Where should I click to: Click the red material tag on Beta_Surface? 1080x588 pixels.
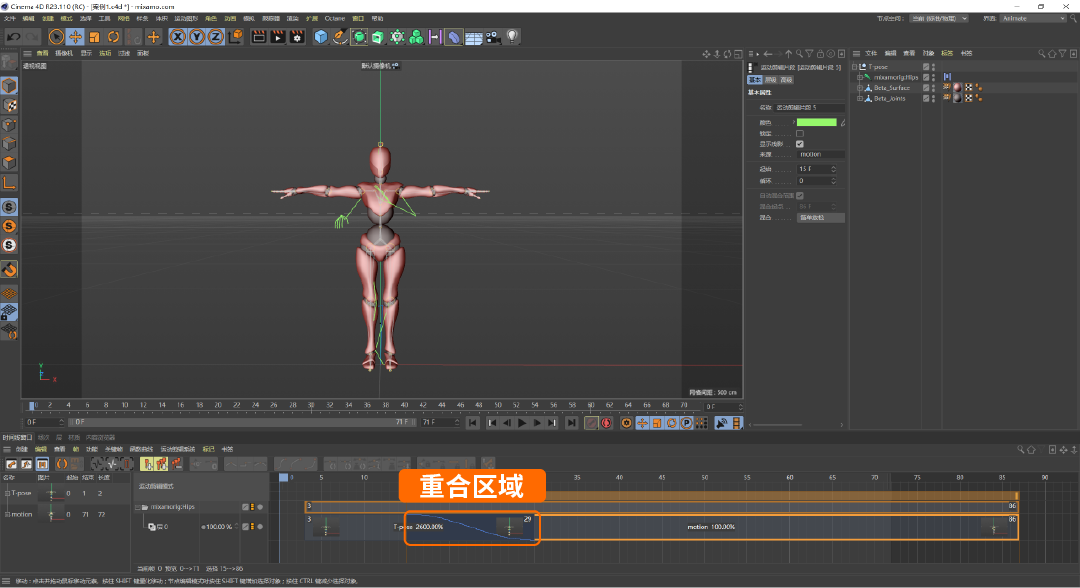[957, 87]
